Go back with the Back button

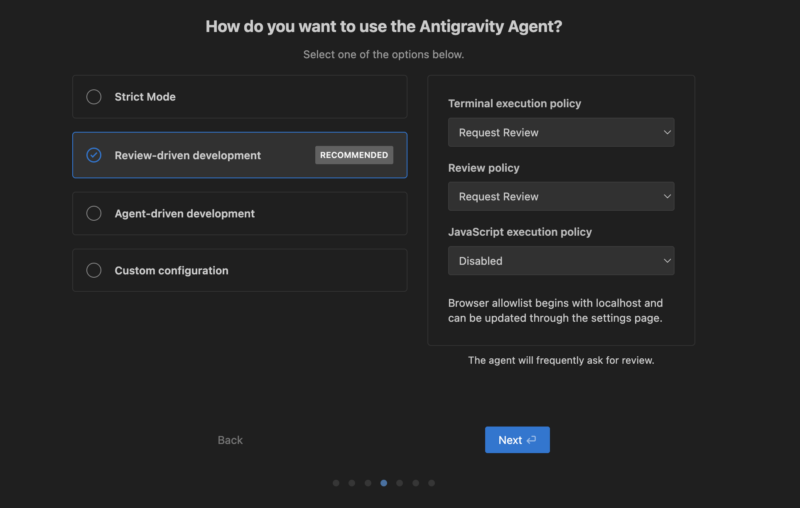point(230,440)
